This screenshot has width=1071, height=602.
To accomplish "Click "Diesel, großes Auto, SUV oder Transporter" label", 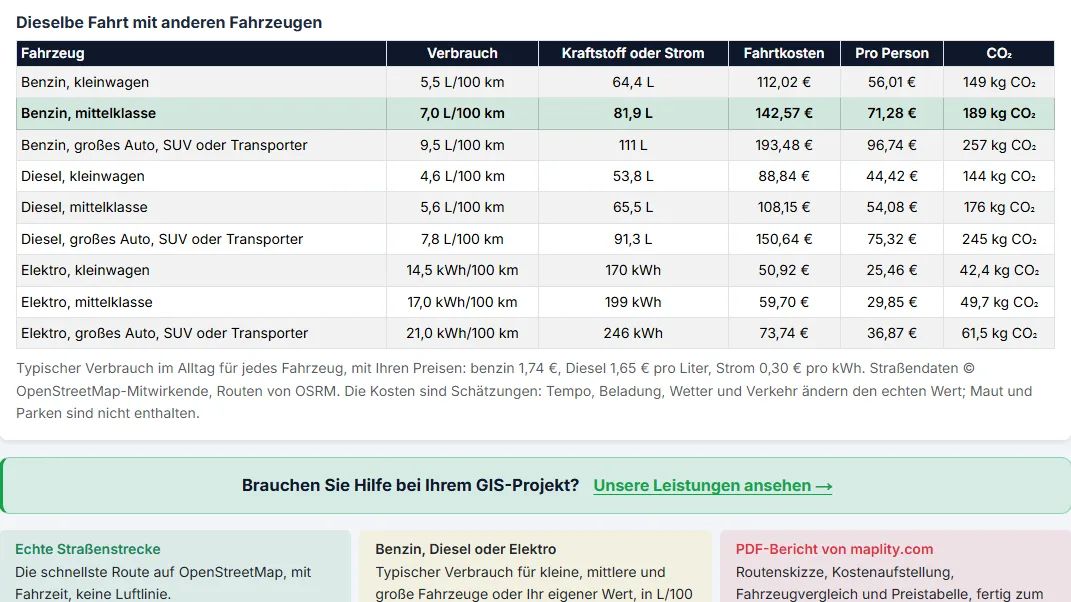I will 162,239.
